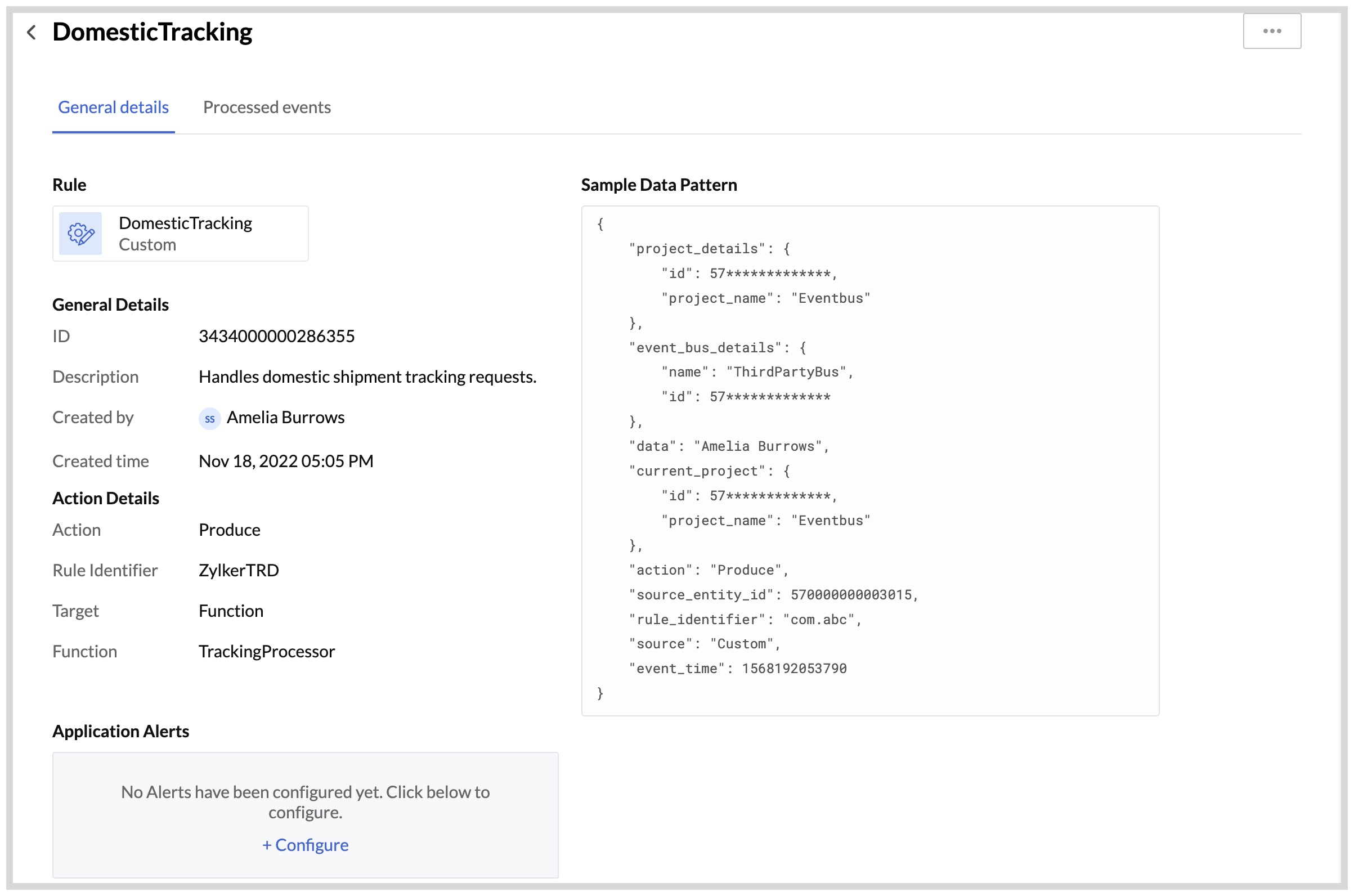The height and width of the screenshot is (896, 1354).
Task: Switch to the General details tab
Action: 113,107
